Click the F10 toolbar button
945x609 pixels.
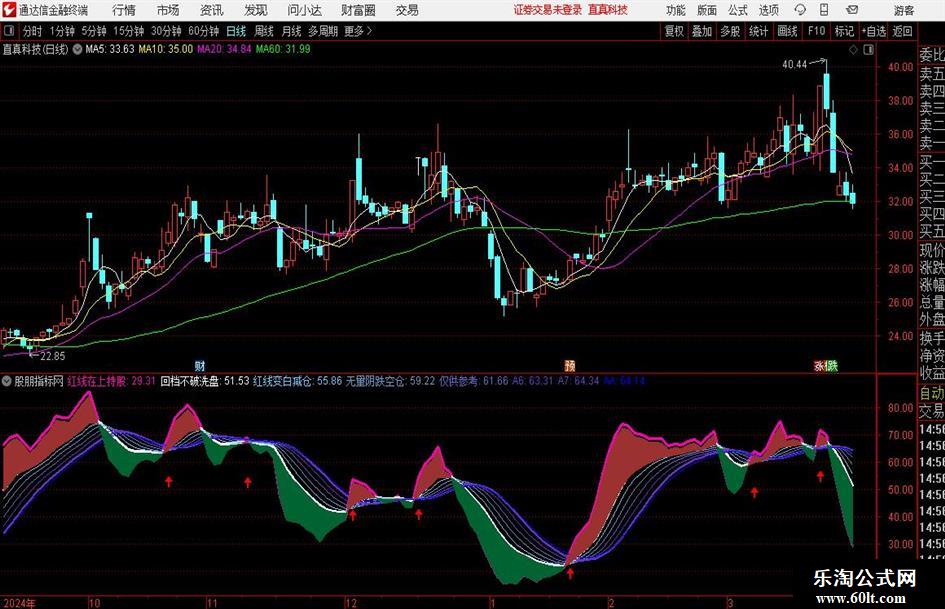(x=816, y=31)
